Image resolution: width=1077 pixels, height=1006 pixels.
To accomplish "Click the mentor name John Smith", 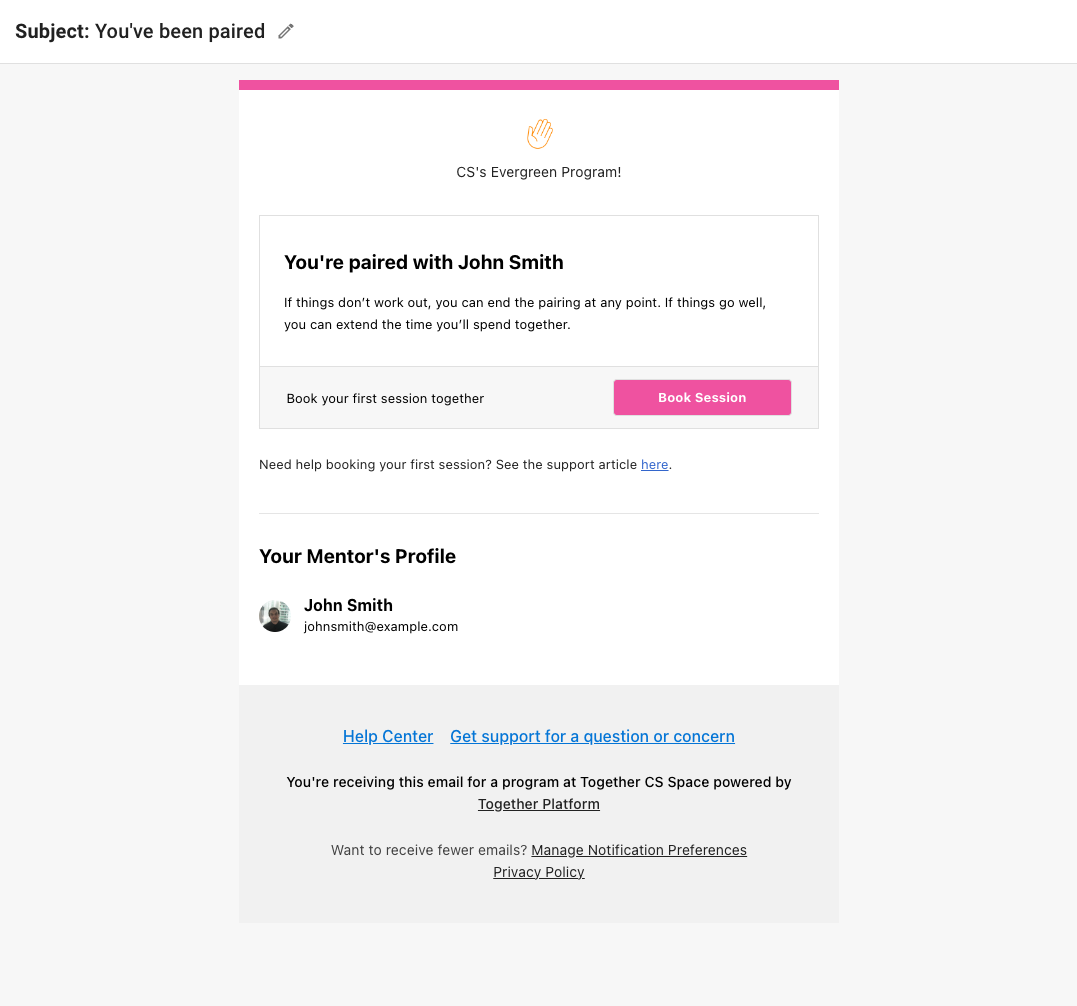I will [348, 605].
